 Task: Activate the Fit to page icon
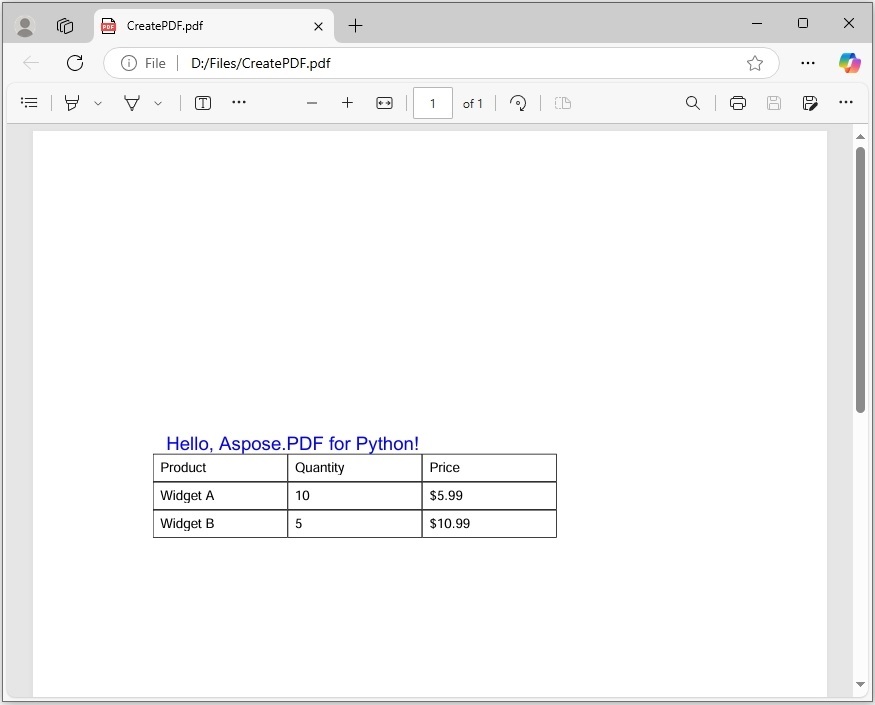pyautogui.click(x=384, y=102)
